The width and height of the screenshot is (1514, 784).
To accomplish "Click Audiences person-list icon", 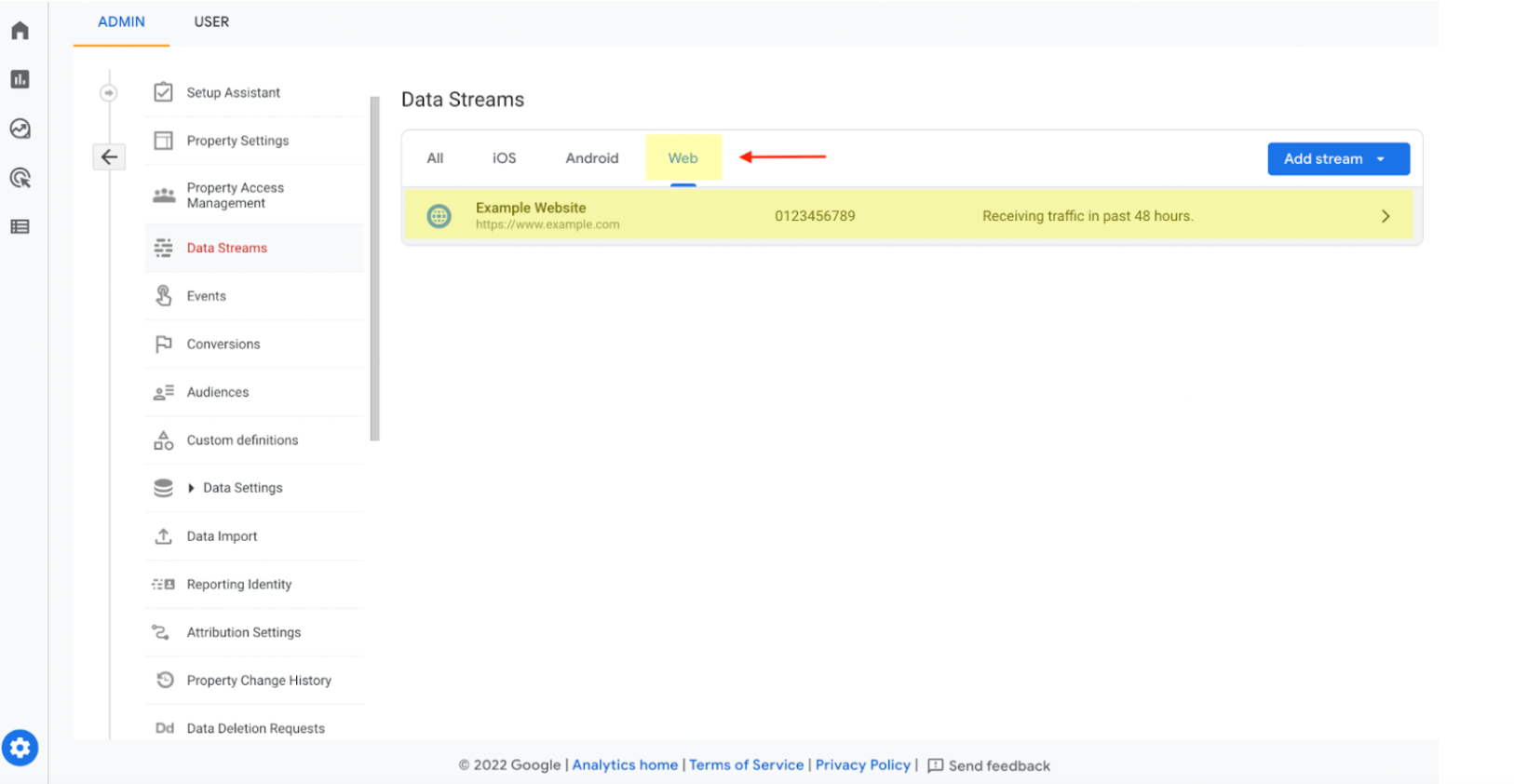I will [x=163, y=392].
